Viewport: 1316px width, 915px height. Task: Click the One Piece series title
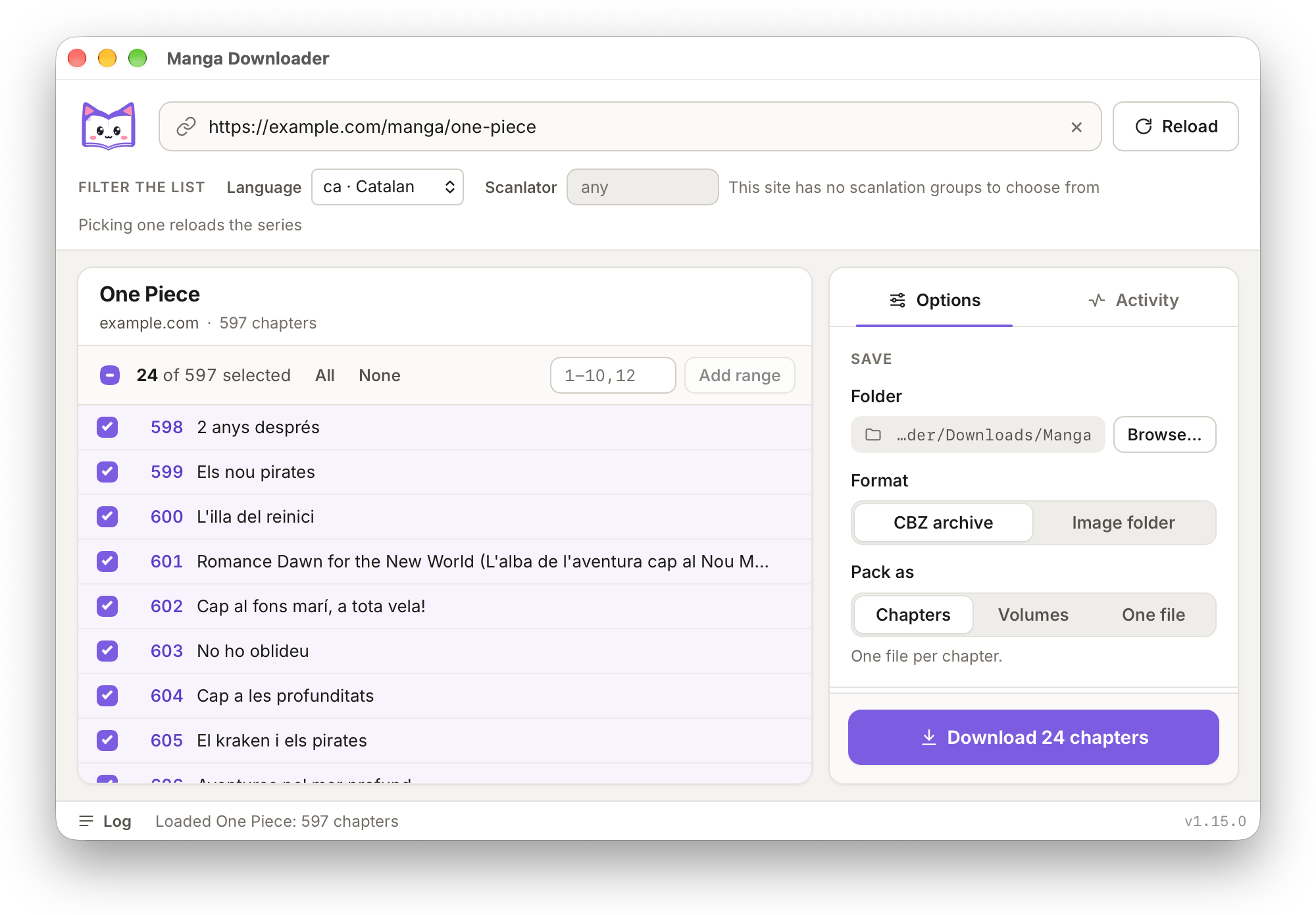150,294
